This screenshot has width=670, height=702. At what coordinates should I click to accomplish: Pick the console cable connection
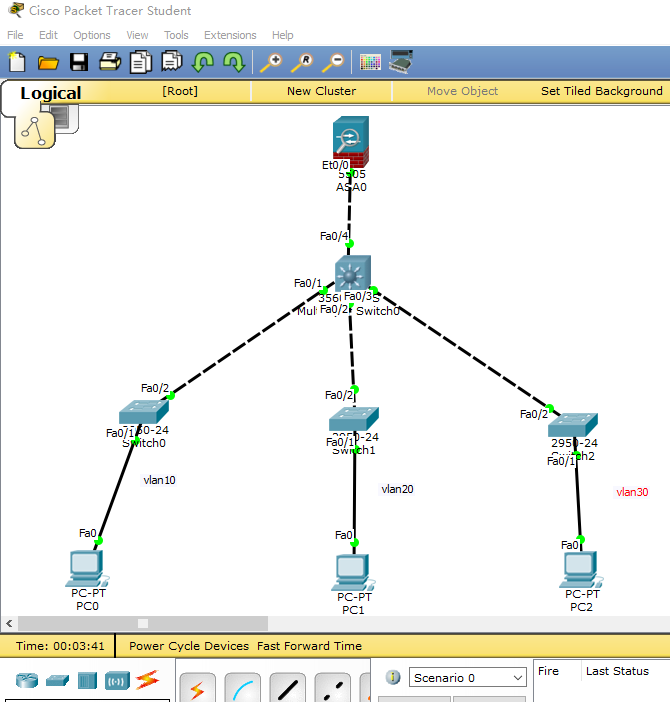click(243, 688)
